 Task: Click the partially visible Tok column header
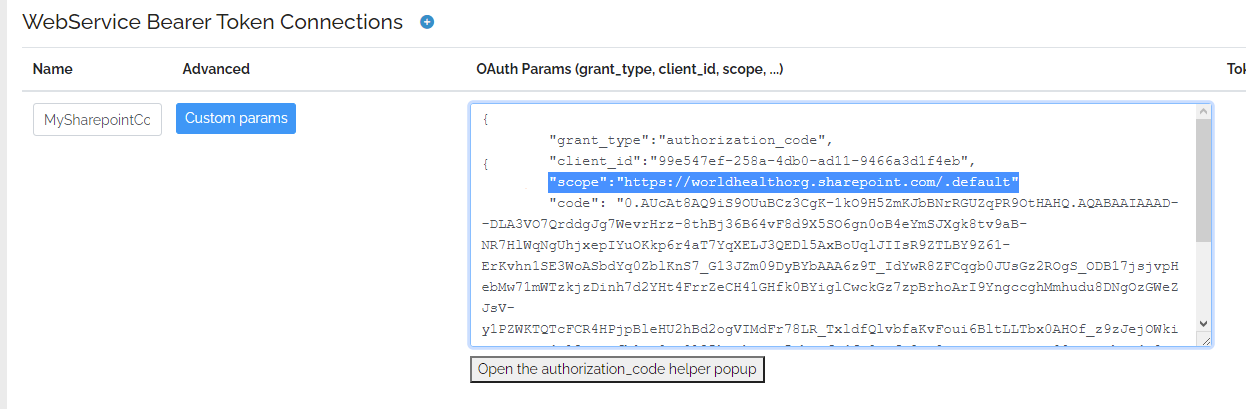(x=1235, y=69)
